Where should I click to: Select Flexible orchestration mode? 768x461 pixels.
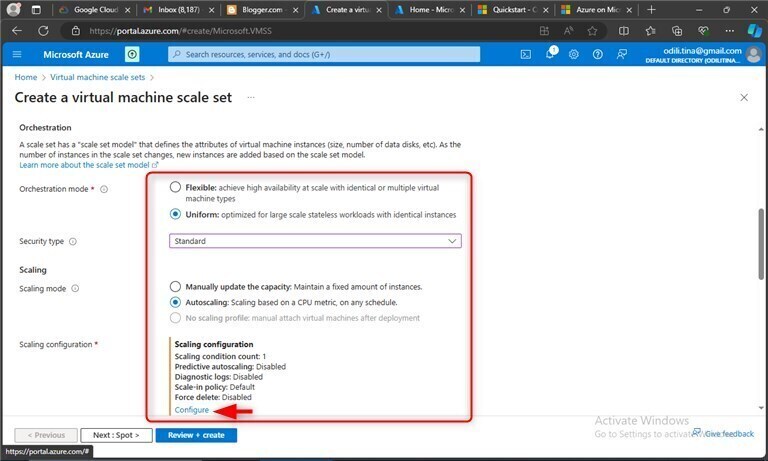tap(175, 187)
